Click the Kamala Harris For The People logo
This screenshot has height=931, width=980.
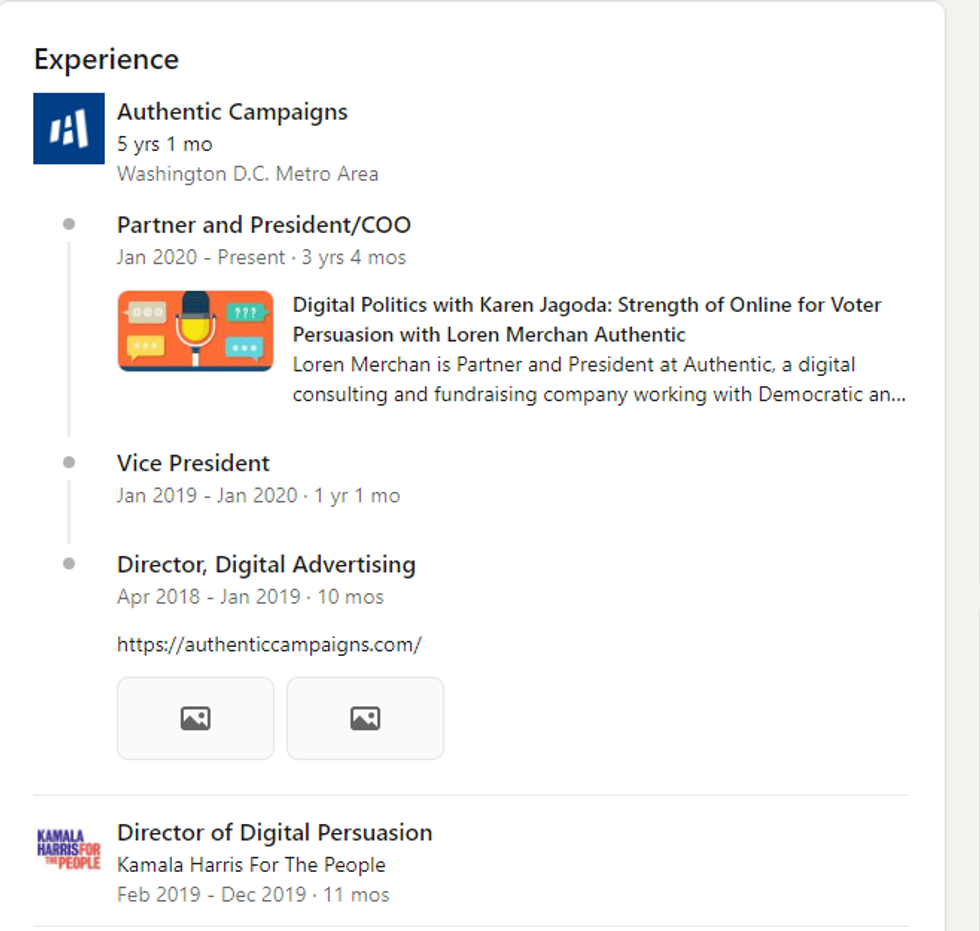69,849
